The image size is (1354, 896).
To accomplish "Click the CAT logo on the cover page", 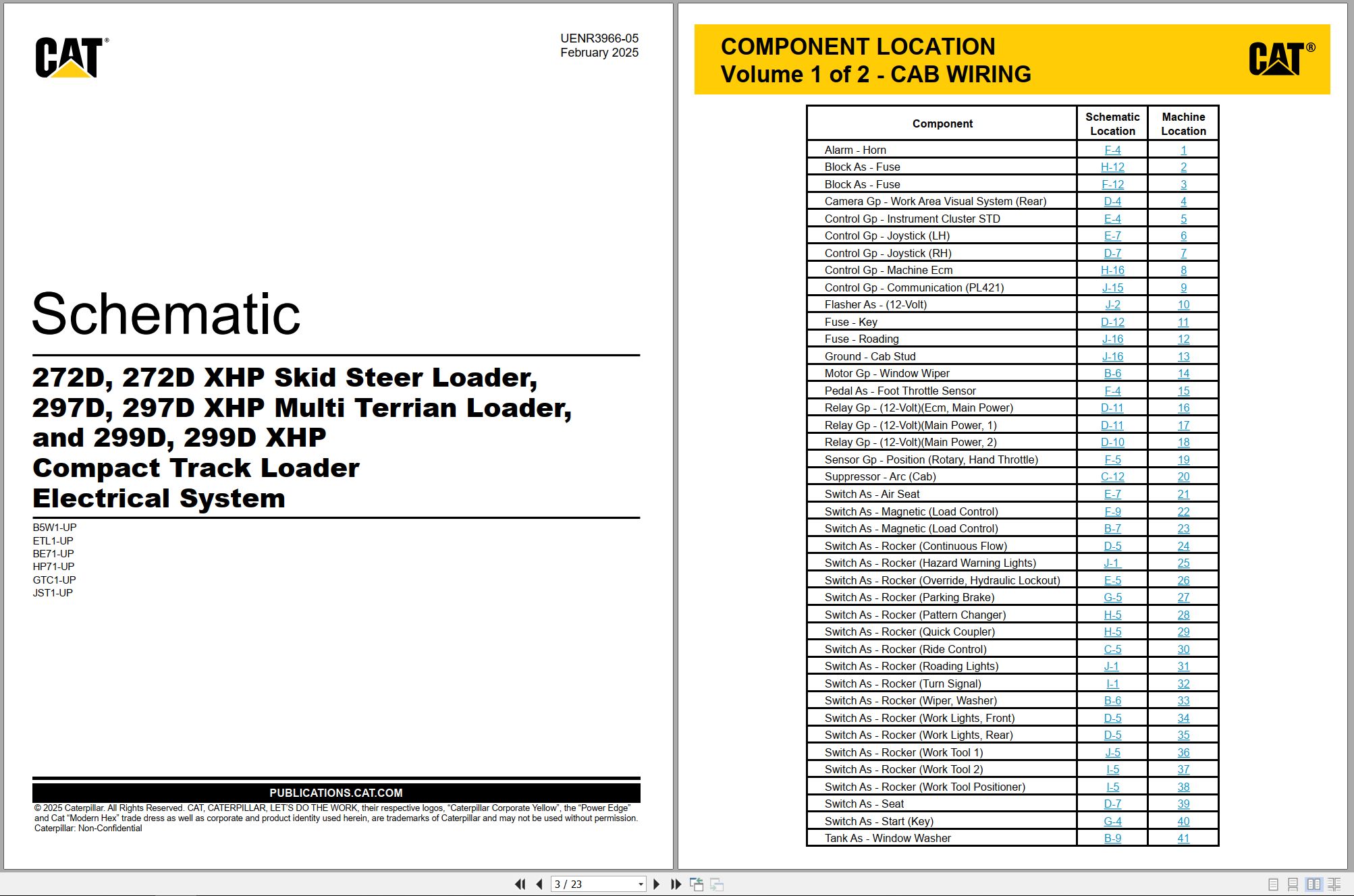I will 72,57.
